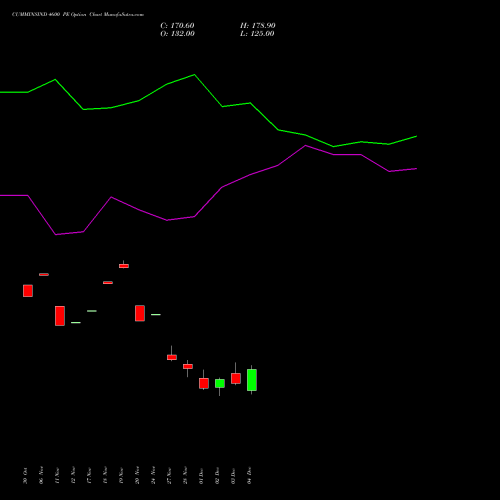Viewport: 500px width, 500px height.
Task: Click the 27 Nov date label
Action: [x=169, y=475]
